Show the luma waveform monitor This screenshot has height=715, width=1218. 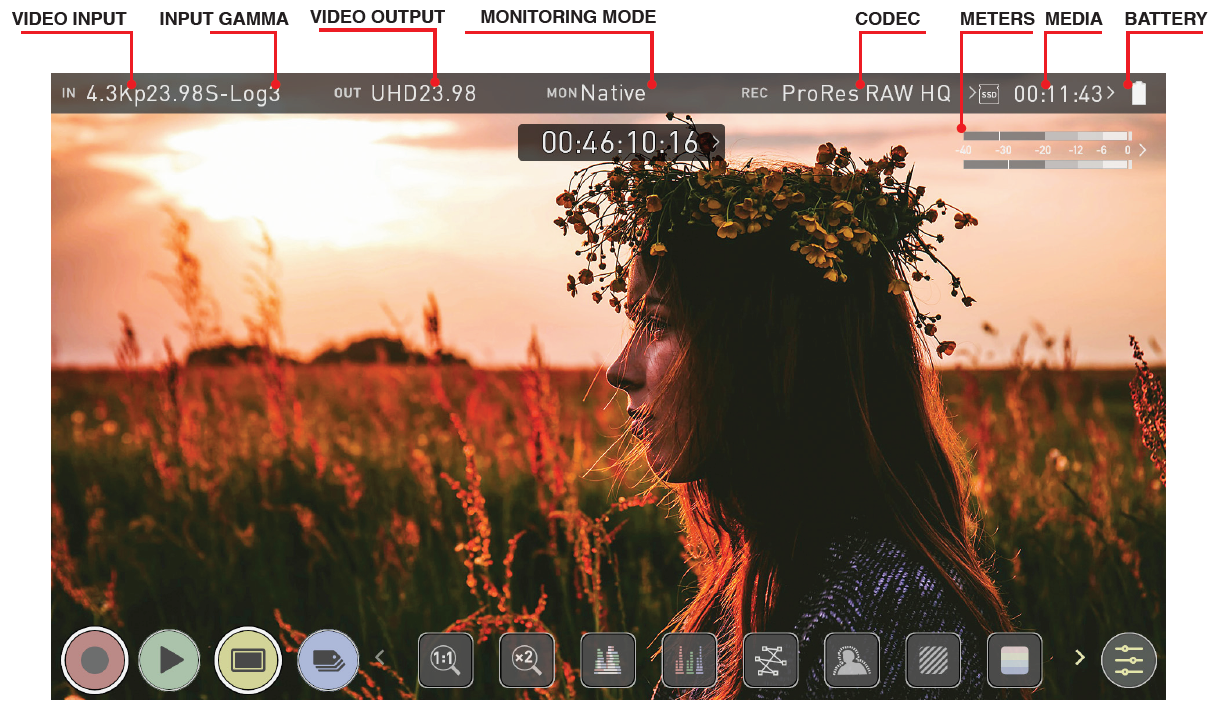608,660
